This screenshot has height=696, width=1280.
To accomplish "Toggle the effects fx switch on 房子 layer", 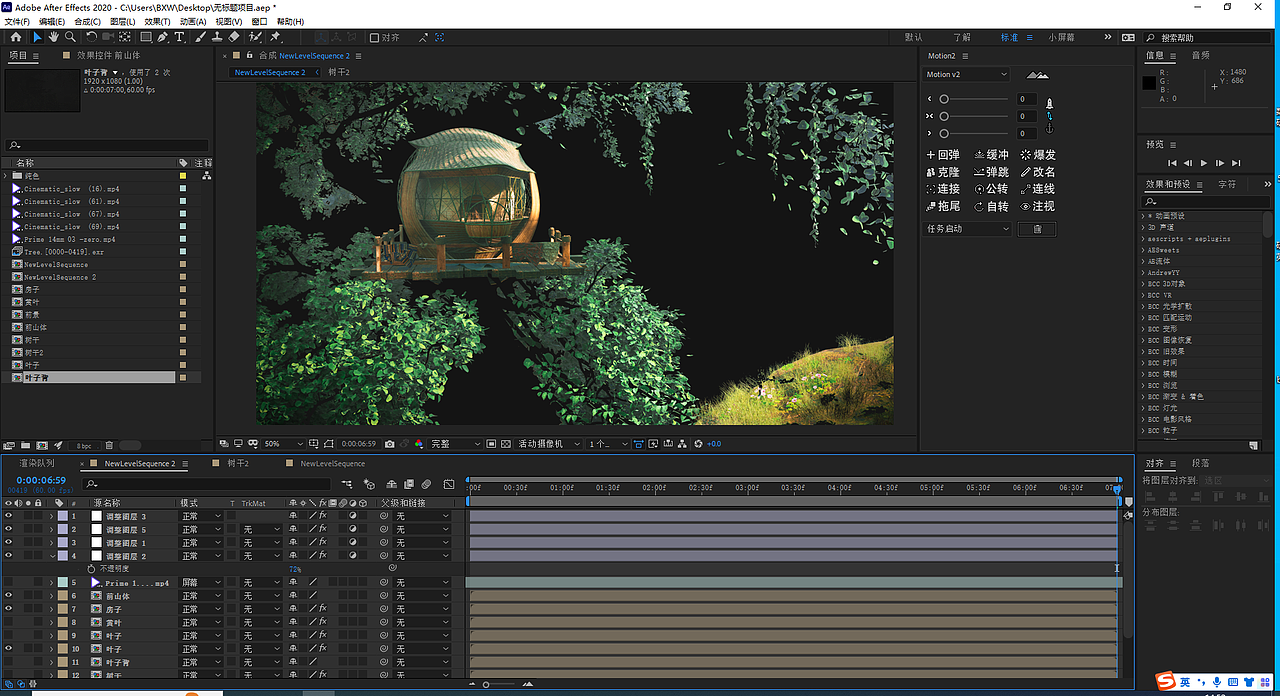I will [323, 609].
